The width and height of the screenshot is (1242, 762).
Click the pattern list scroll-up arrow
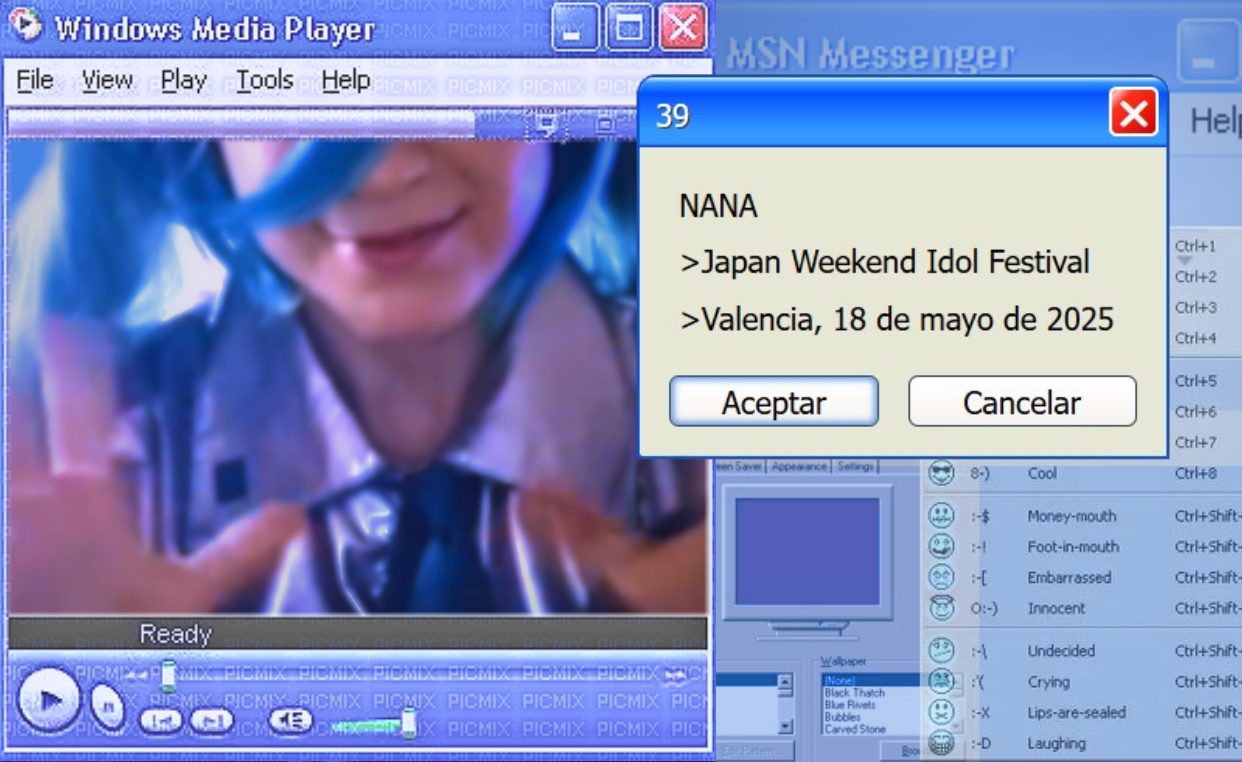click(x=785, y=684)
